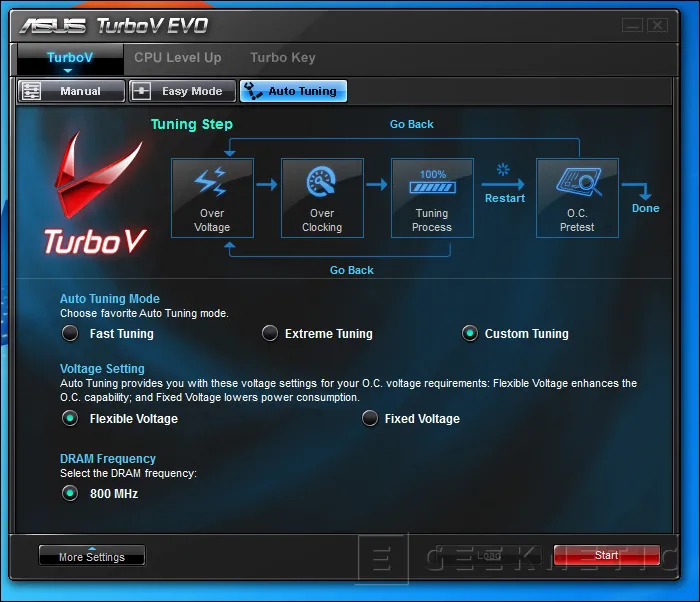Click the Restart label

point(505,198)
